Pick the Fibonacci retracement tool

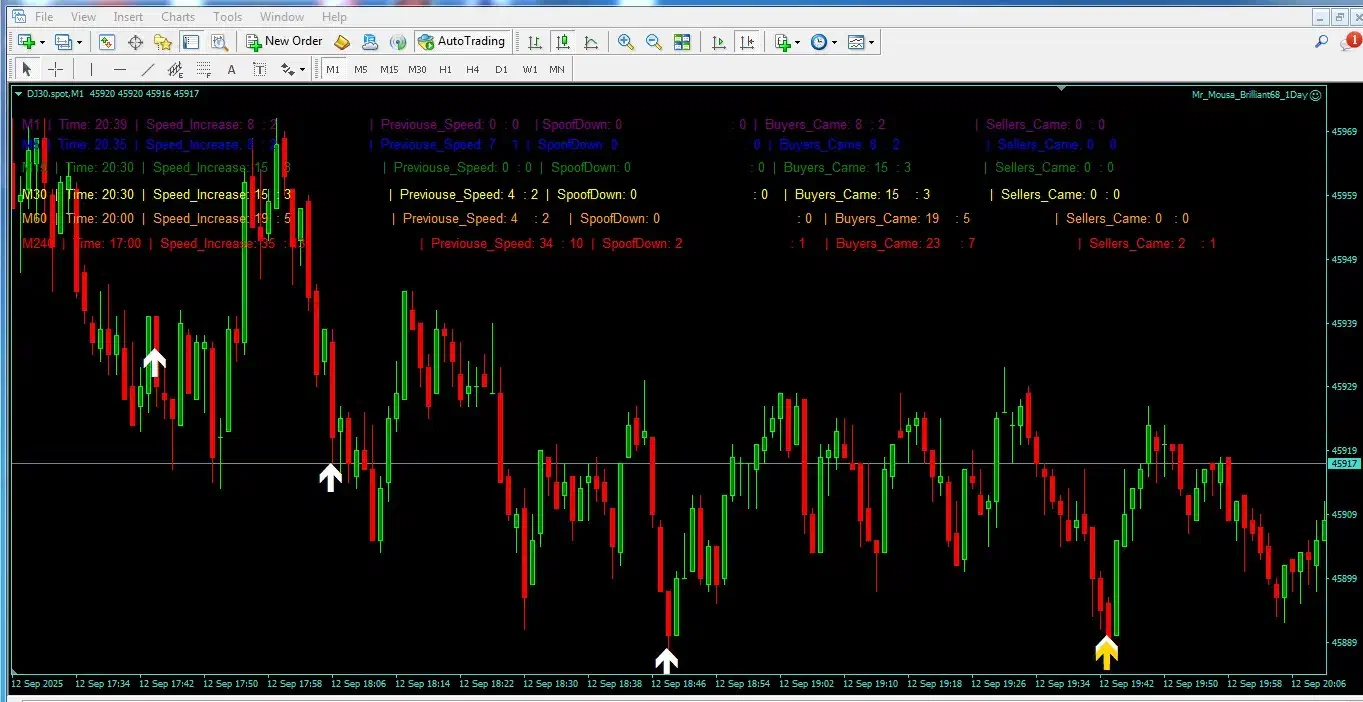204,69
